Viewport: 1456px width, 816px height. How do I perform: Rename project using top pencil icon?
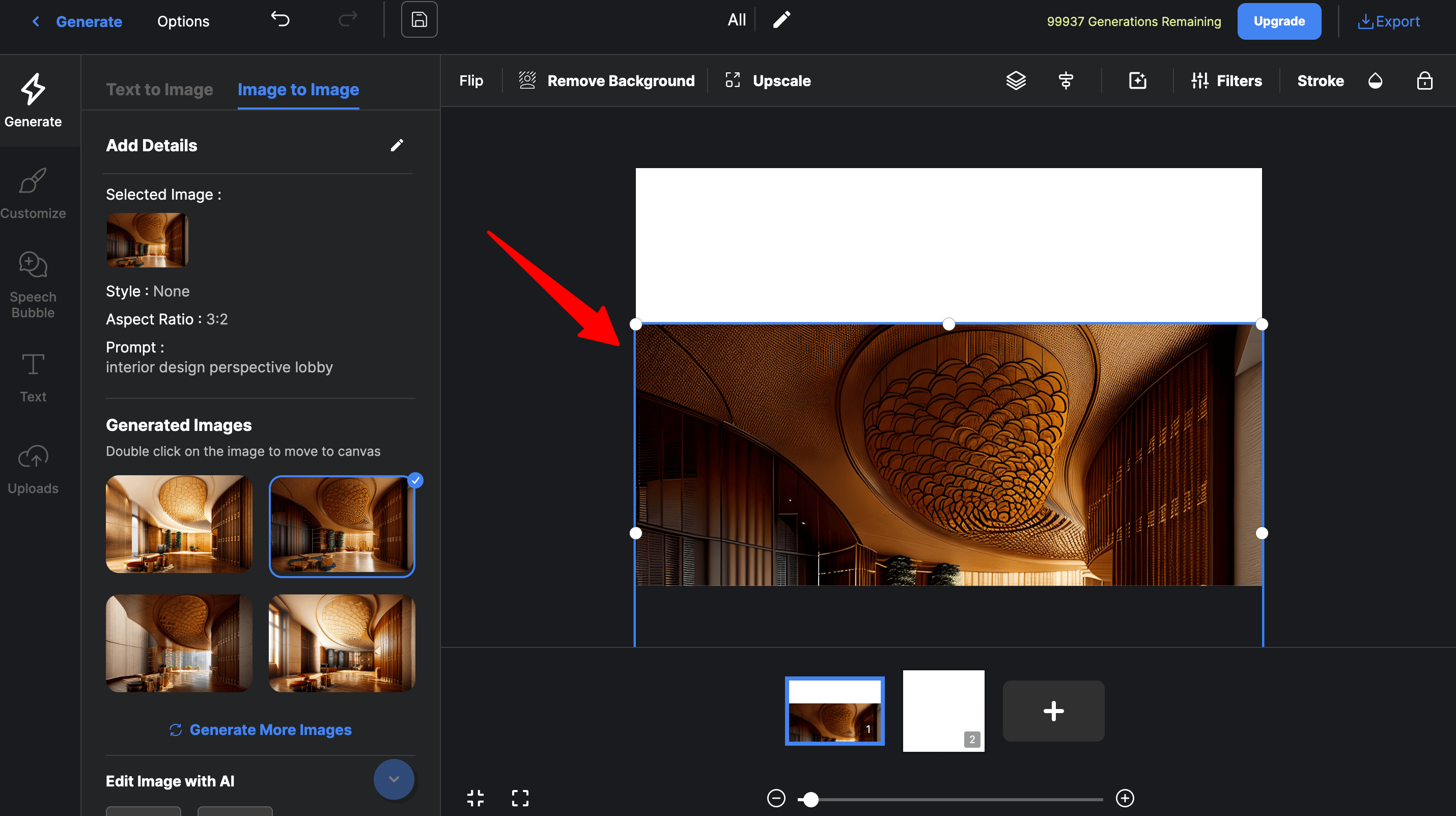pyautogui.click(x=781, y=20)
